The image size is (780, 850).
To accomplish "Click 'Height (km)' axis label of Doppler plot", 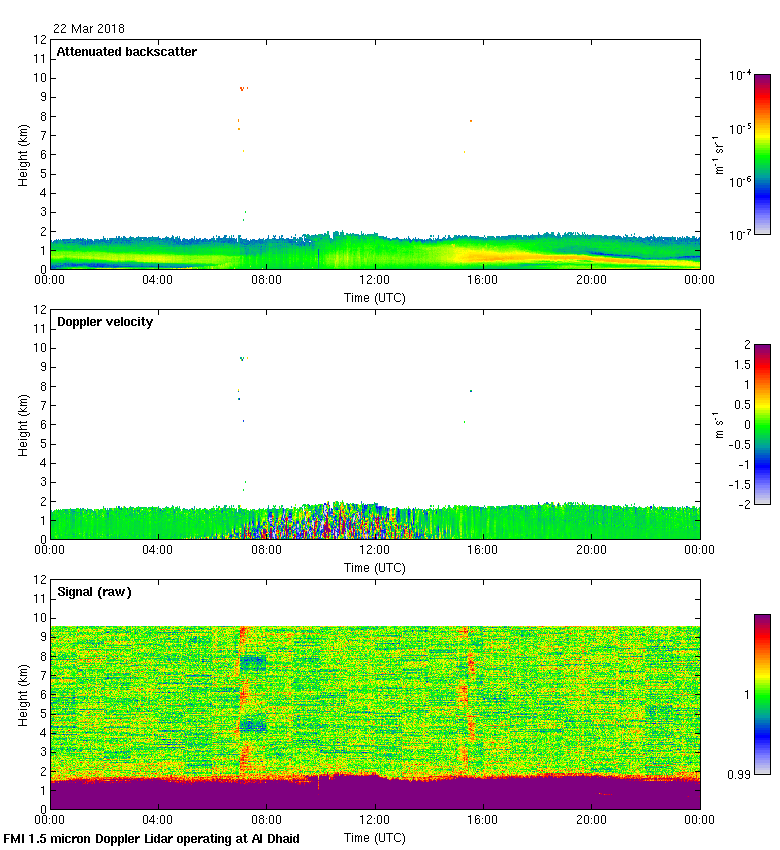I will pos(22,424).
